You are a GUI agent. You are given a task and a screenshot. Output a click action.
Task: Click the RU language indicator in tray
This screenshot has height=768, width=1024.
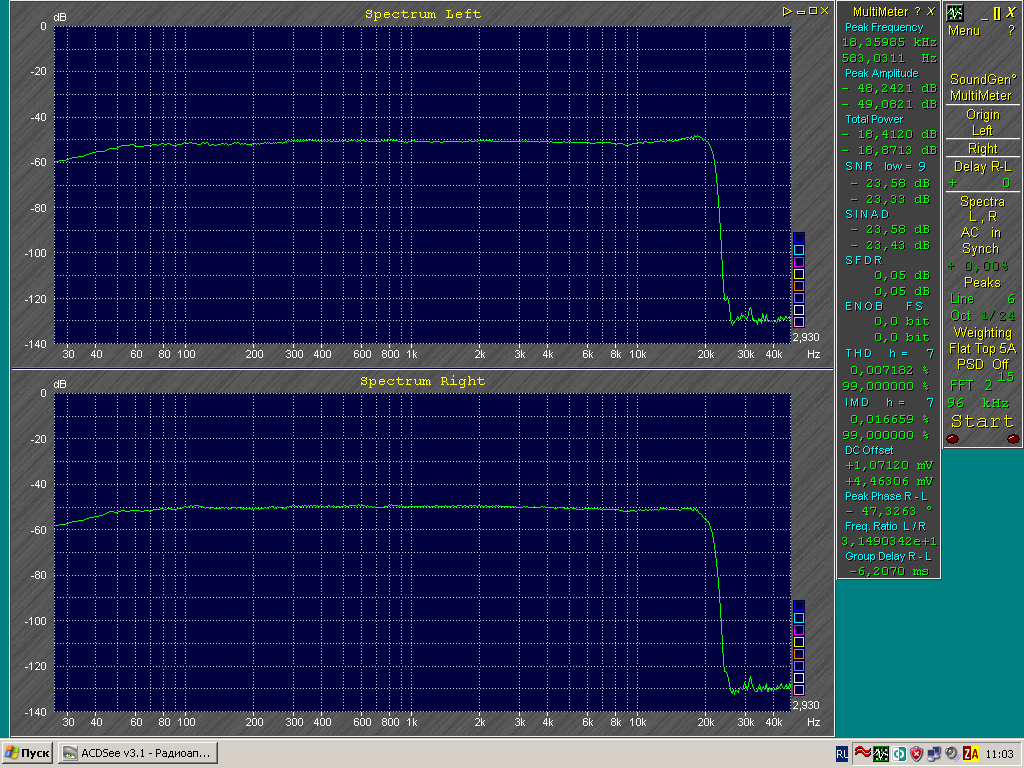click(842, 753)
